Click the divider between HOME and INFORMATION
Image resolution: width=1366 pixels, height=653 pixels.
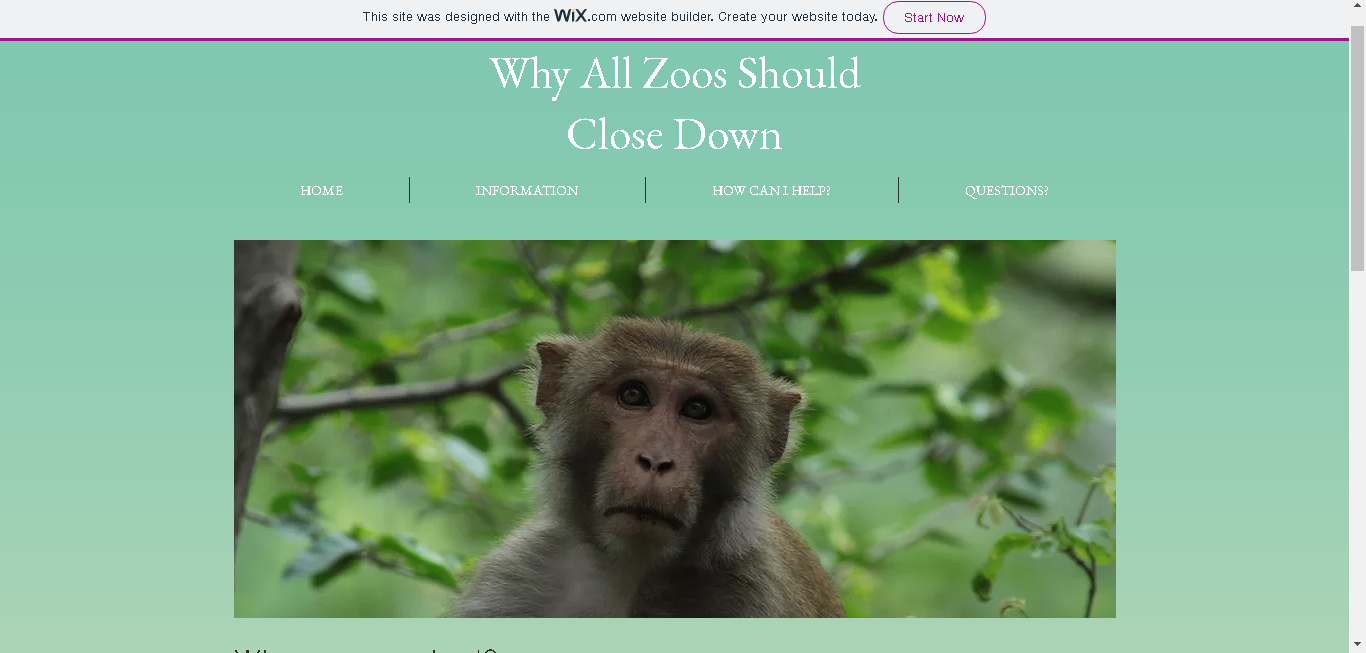(409, 190)
